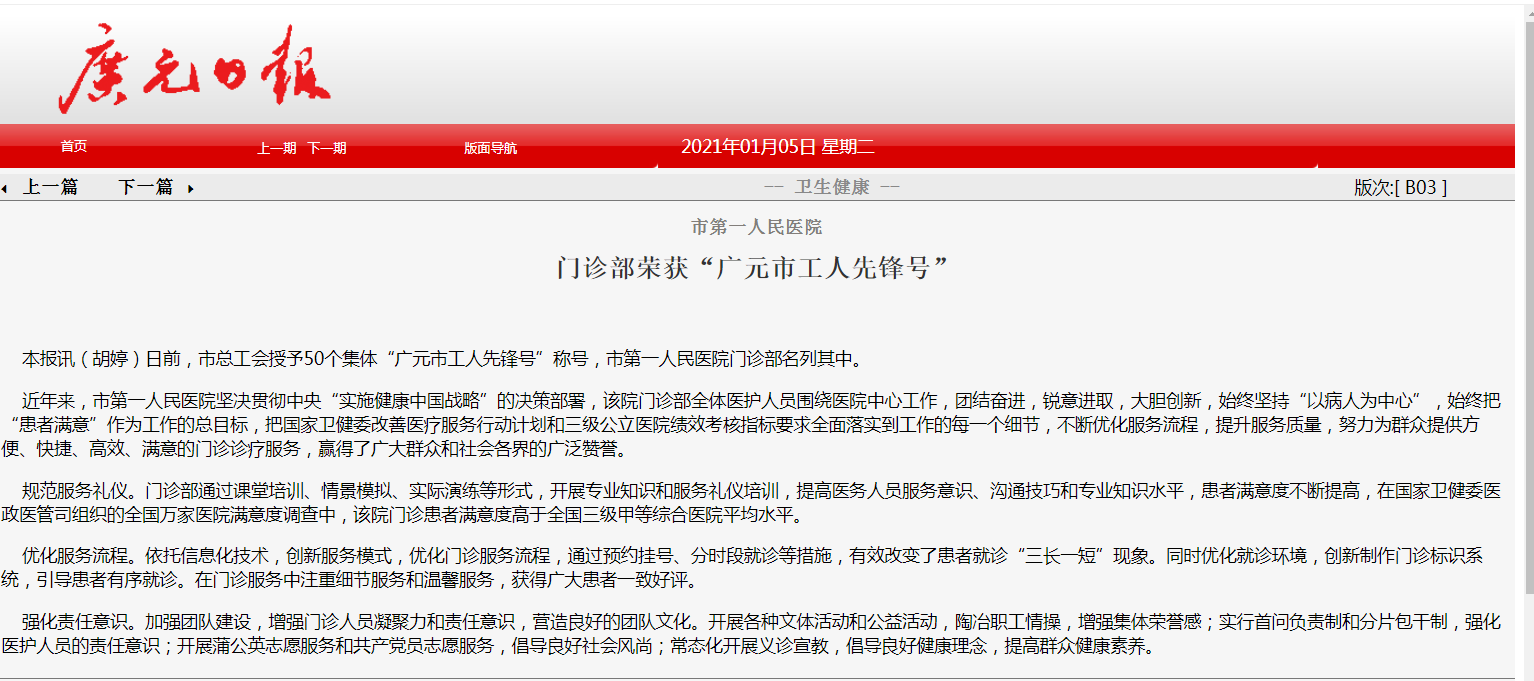Click the left arrow beside 上一篇
Screen dimensions: 1534x681
(x=5, y=188)
